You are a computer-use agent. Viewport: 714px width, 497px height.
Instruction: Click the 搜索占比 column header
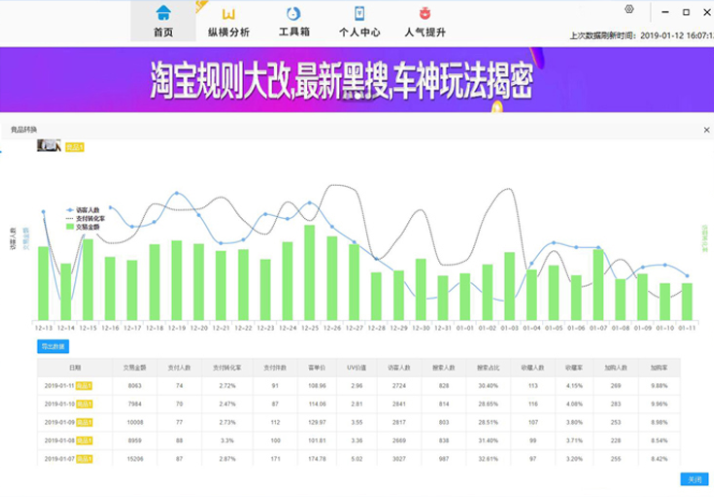(x=491, y=366)
